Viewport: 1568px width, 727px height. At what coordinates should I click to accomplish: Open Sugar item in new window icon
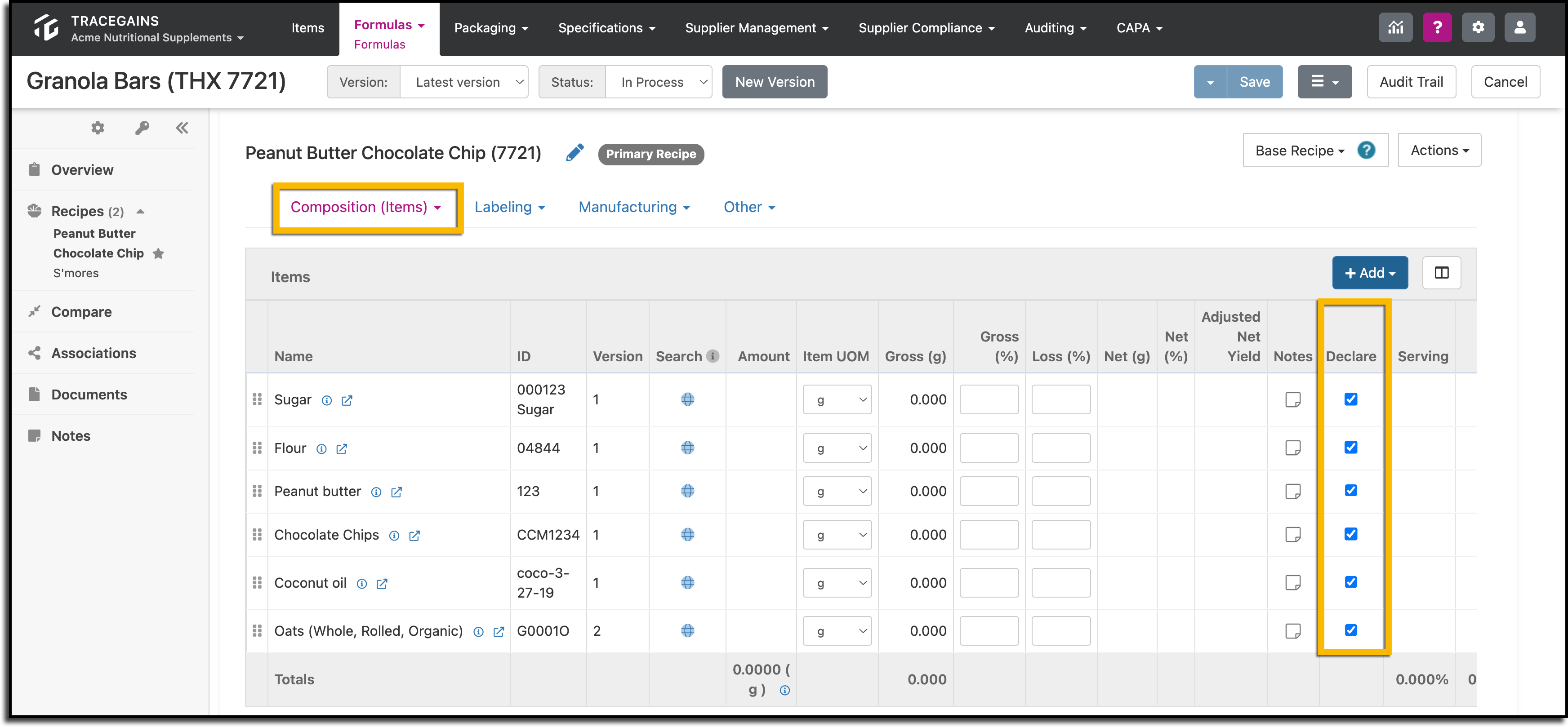(347, 400)
